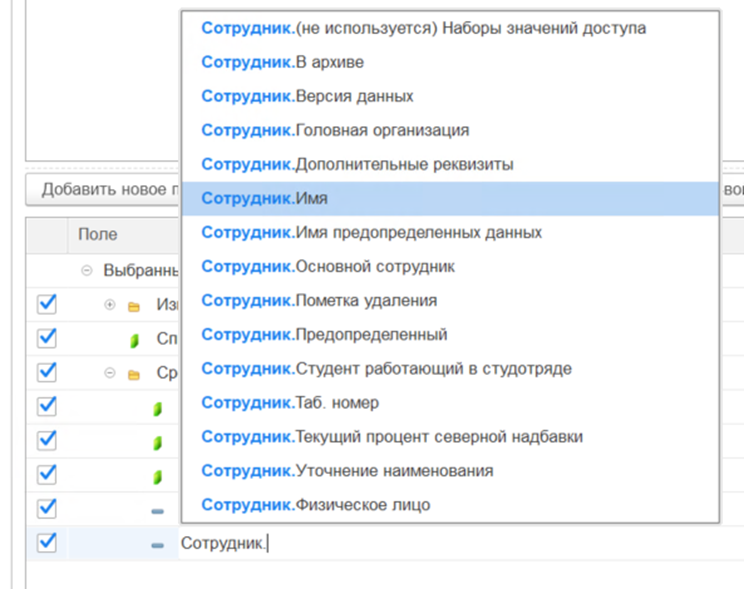Click the folder icon of the 'Ср' group
The height and width of the screenshot is (589, 744).
[x=134, y=373]
